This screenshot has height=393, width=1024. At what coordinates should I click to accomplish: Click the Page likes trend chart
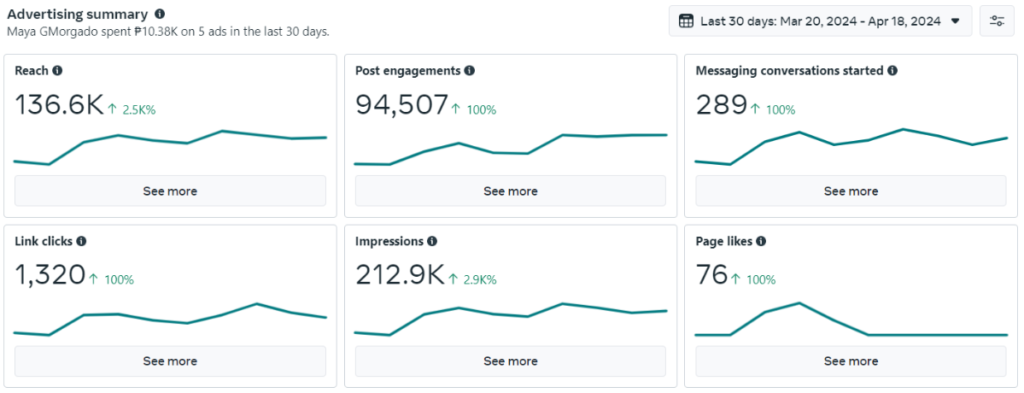(x=851, y=319)
